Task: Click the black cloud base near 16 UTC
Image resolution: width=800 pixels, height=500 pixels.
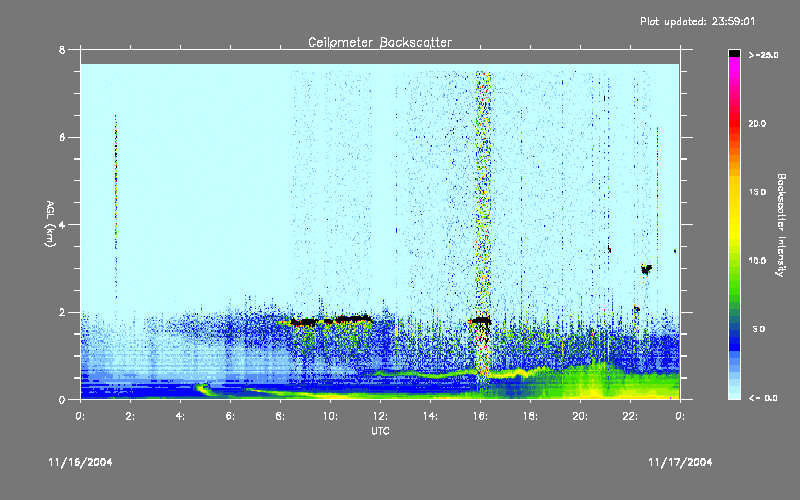Action: pos(480,321)
